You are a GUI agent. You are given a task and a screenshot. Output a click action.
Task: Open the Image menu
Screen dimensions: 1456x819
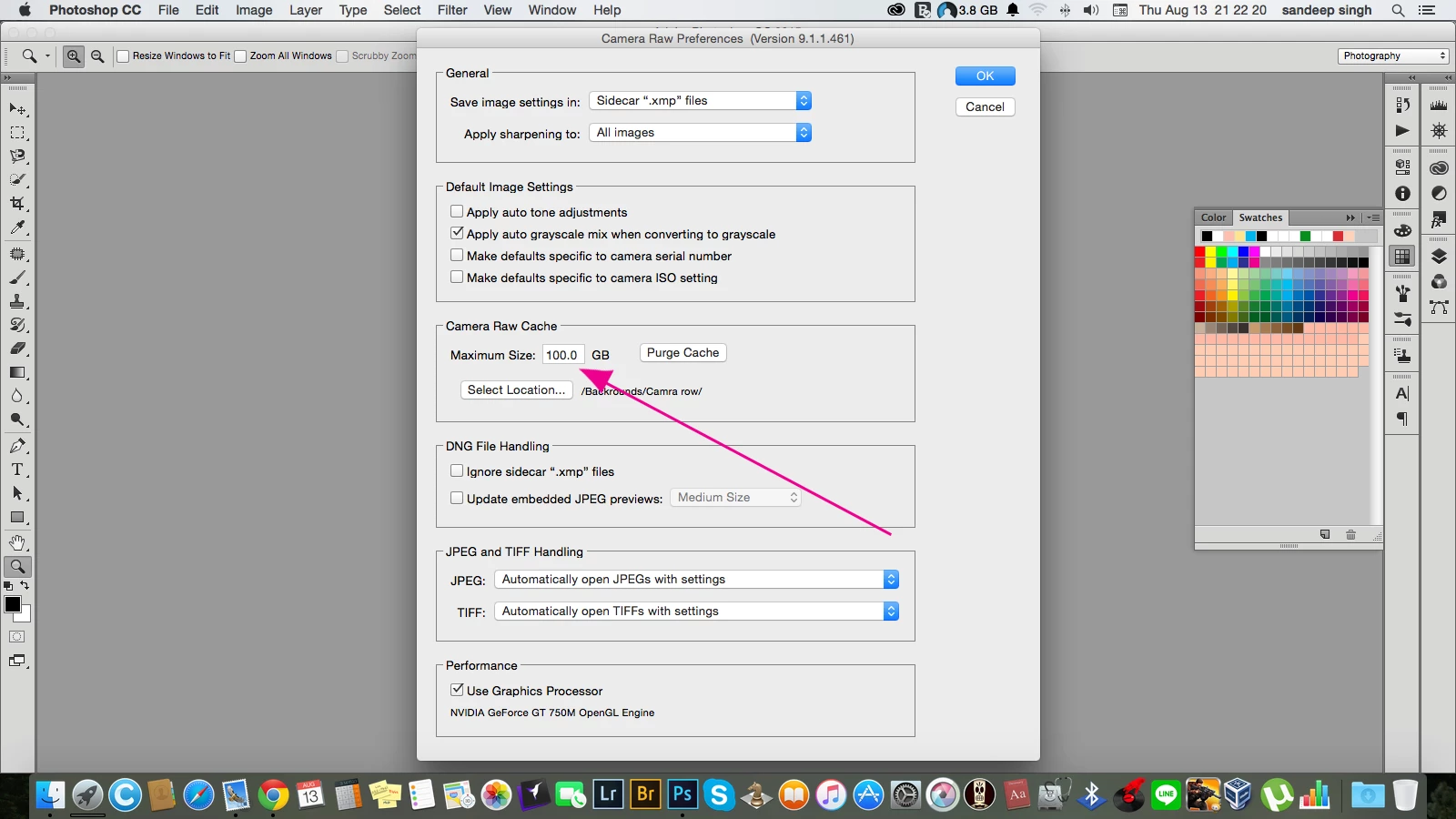(x=254, y=10)
